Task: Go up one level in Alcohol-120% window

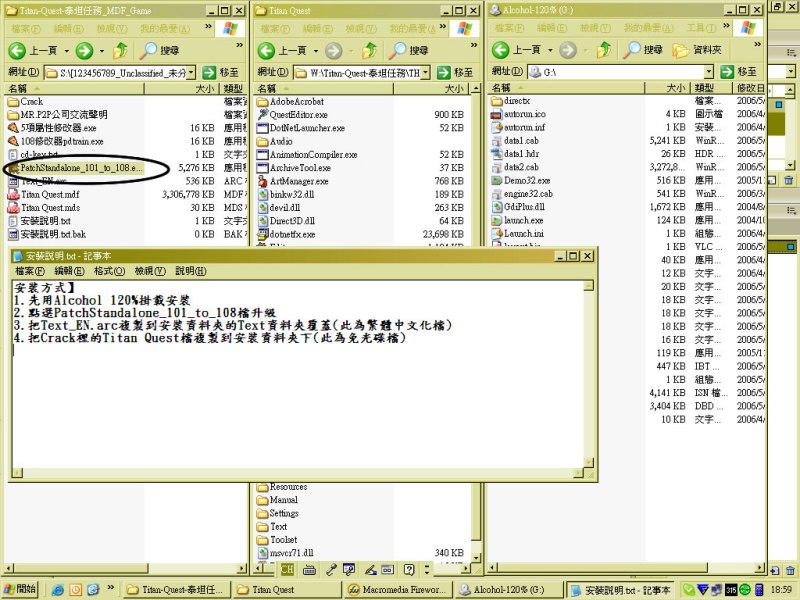Action: 605,50
